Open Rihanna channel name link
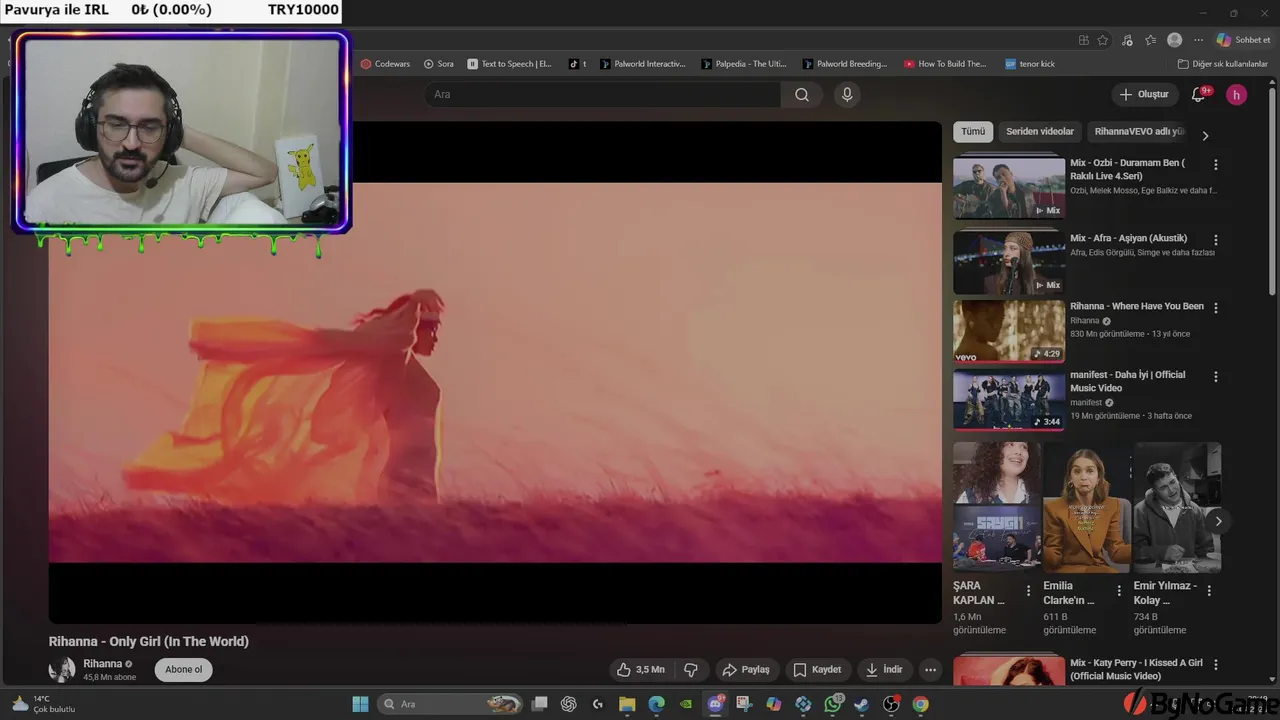1280x720 pixels. click(x=102, y=664)
